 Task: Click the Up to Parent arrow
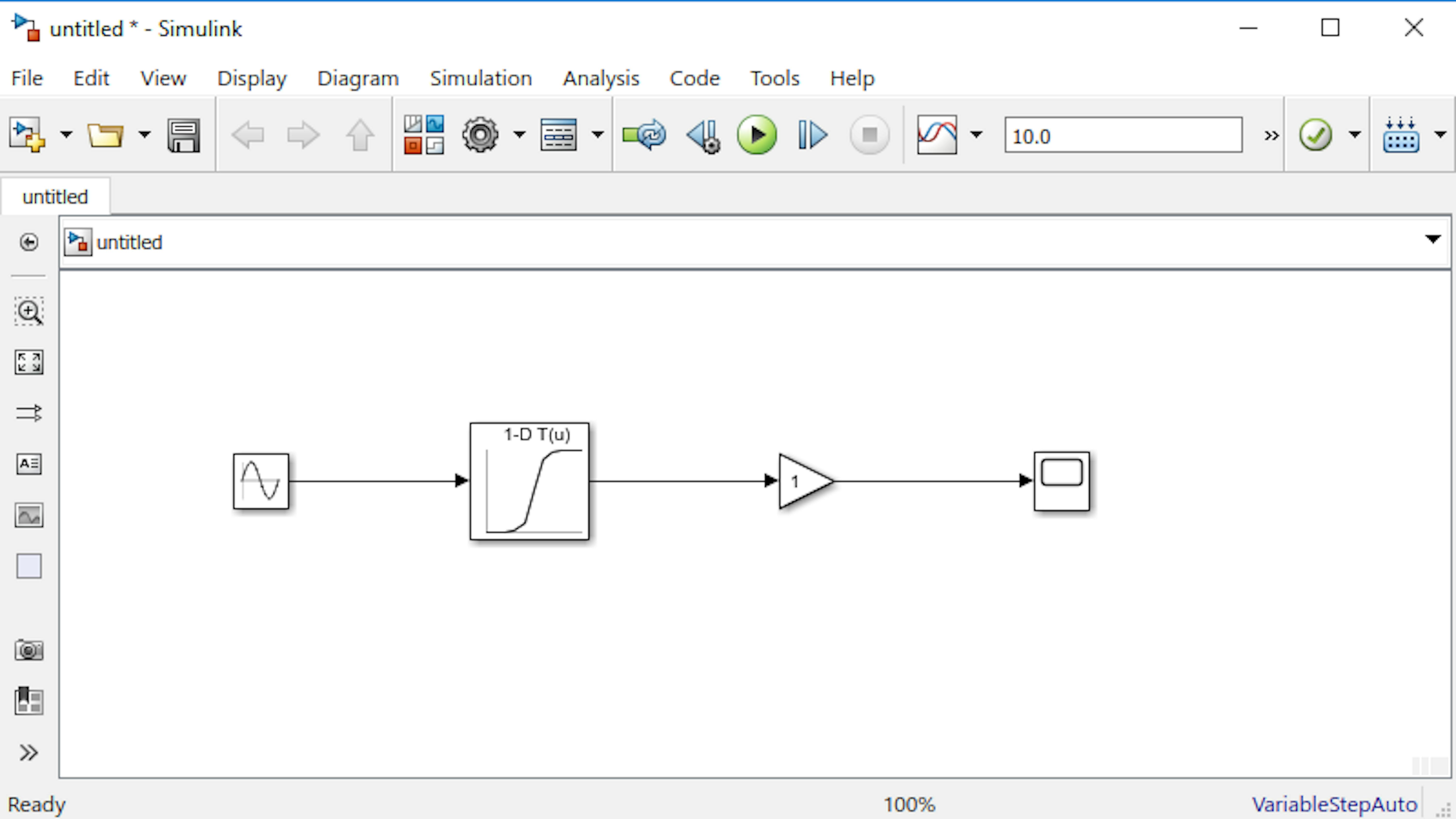pos(360,135)
